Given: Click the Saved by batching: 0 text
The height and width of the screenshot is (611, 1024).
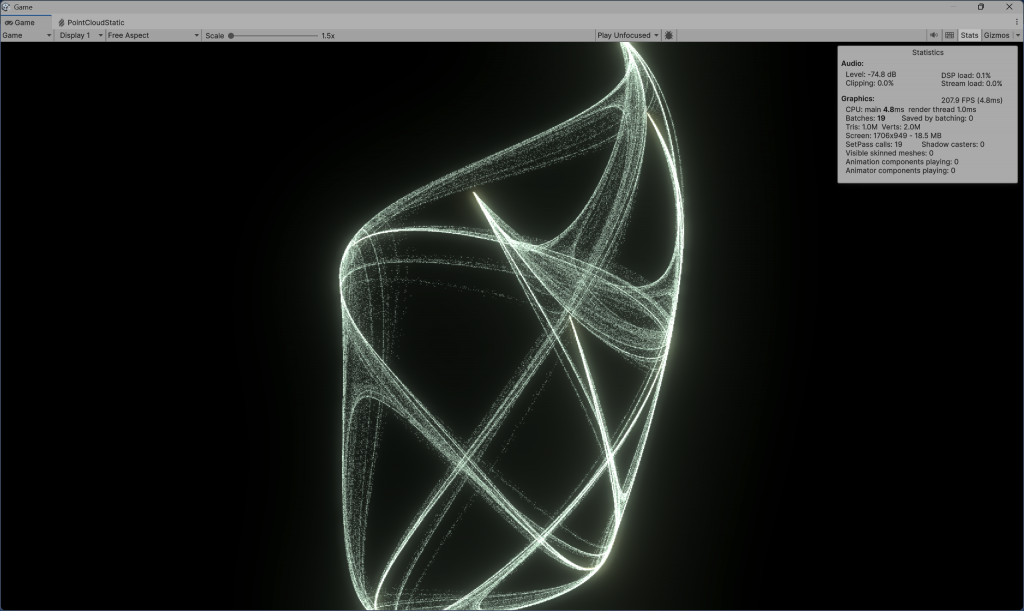Looking at the screenshot, I should [x=936, y=118].
